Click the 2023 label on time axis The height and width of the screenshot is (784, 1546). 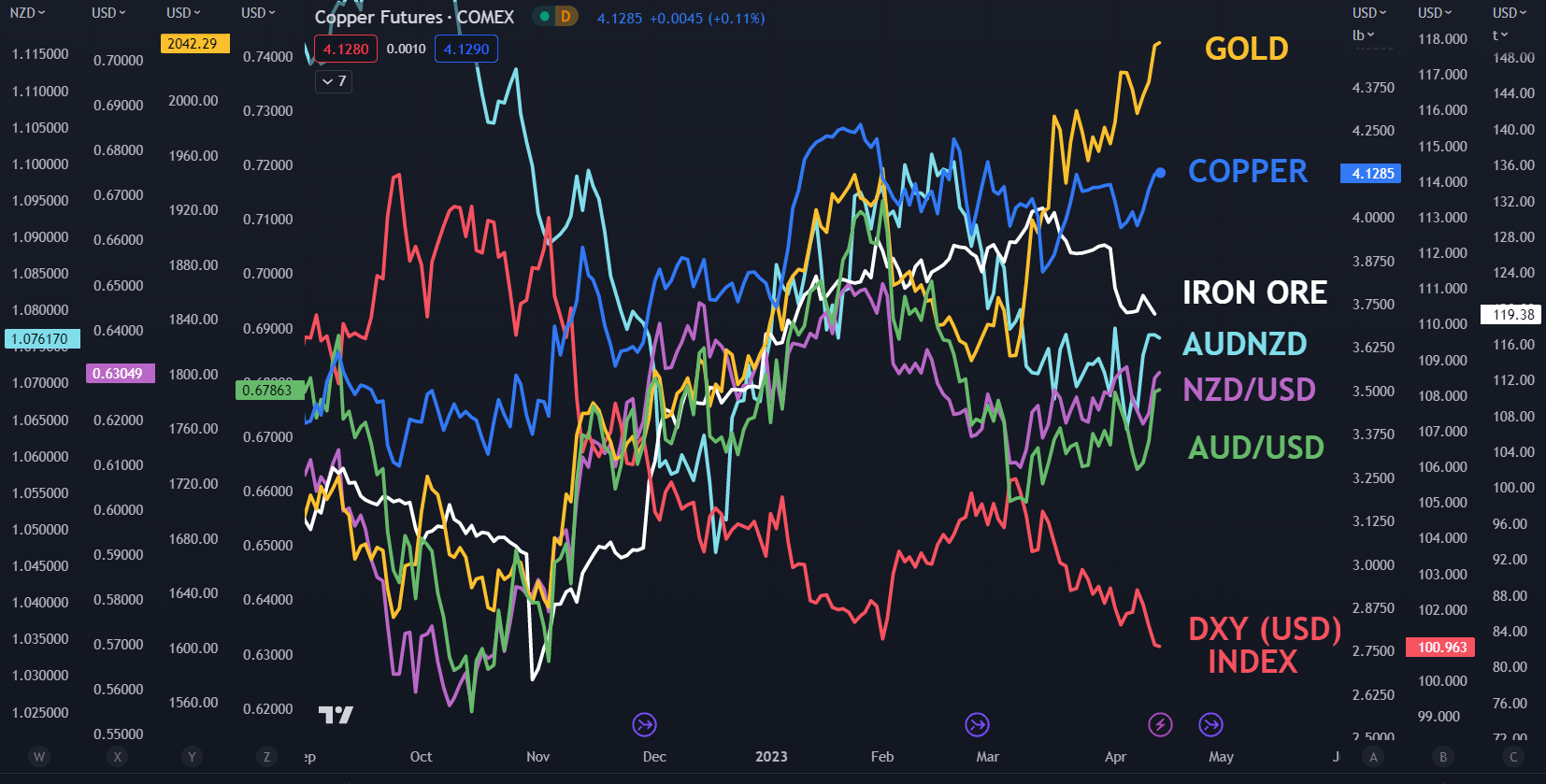pos(771,757)
